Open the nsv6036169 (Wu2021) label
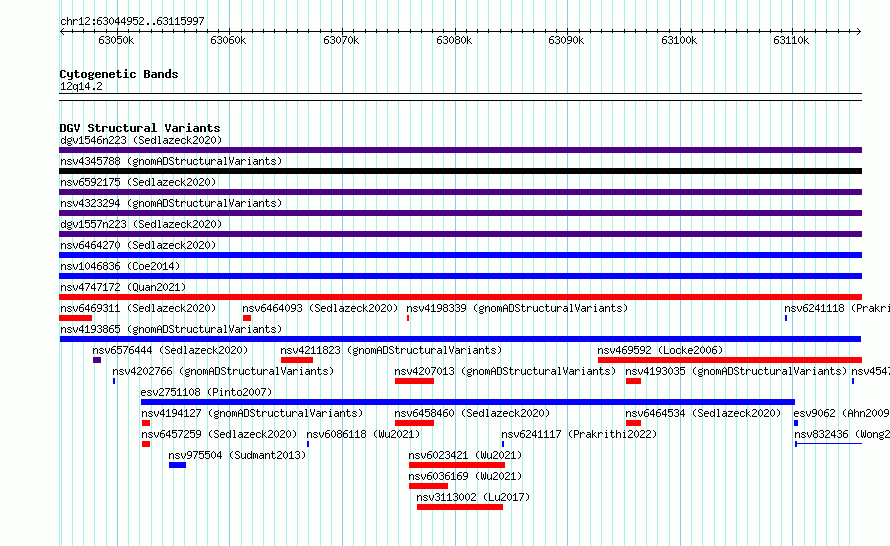Viewport: 890px width, 546px height. [x=465, y=476]
